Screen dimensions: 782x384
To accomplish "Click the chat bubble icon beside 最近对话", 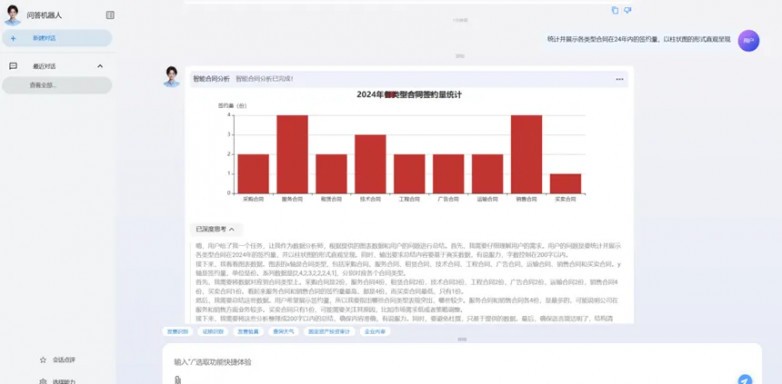I will coord(13,66).
